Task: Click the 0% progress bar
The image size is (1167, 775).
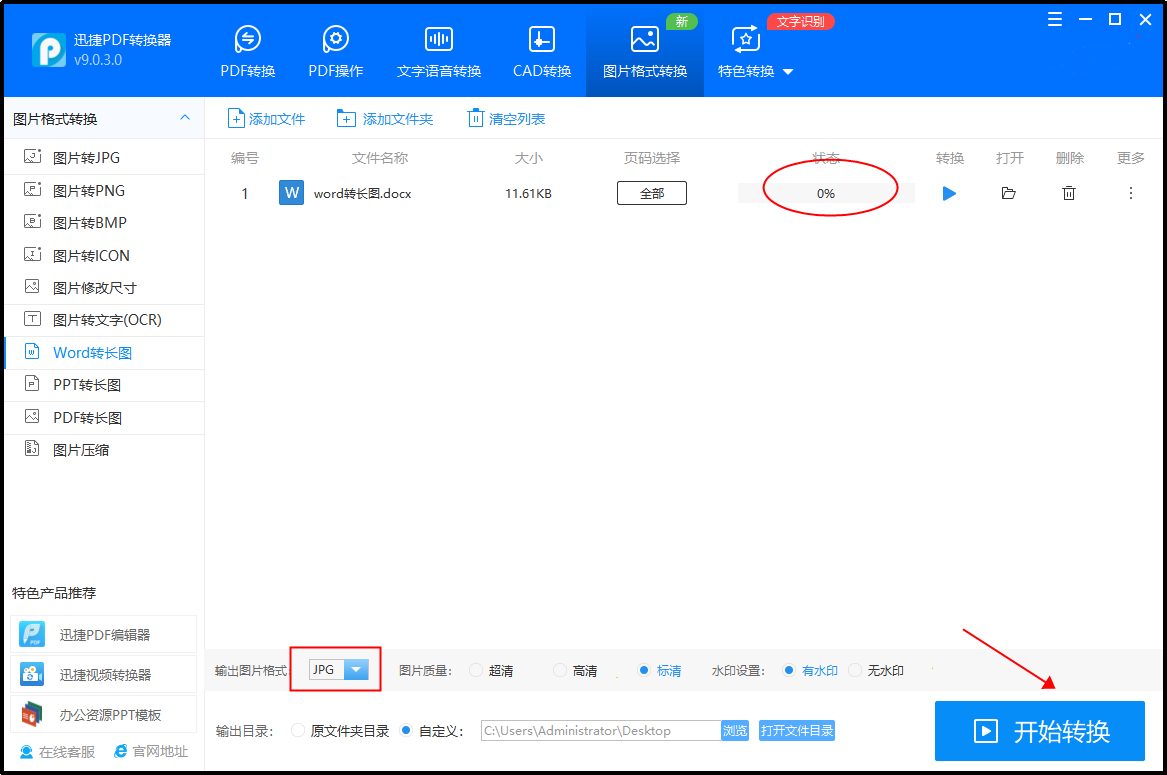Action: tap(826, 194)
